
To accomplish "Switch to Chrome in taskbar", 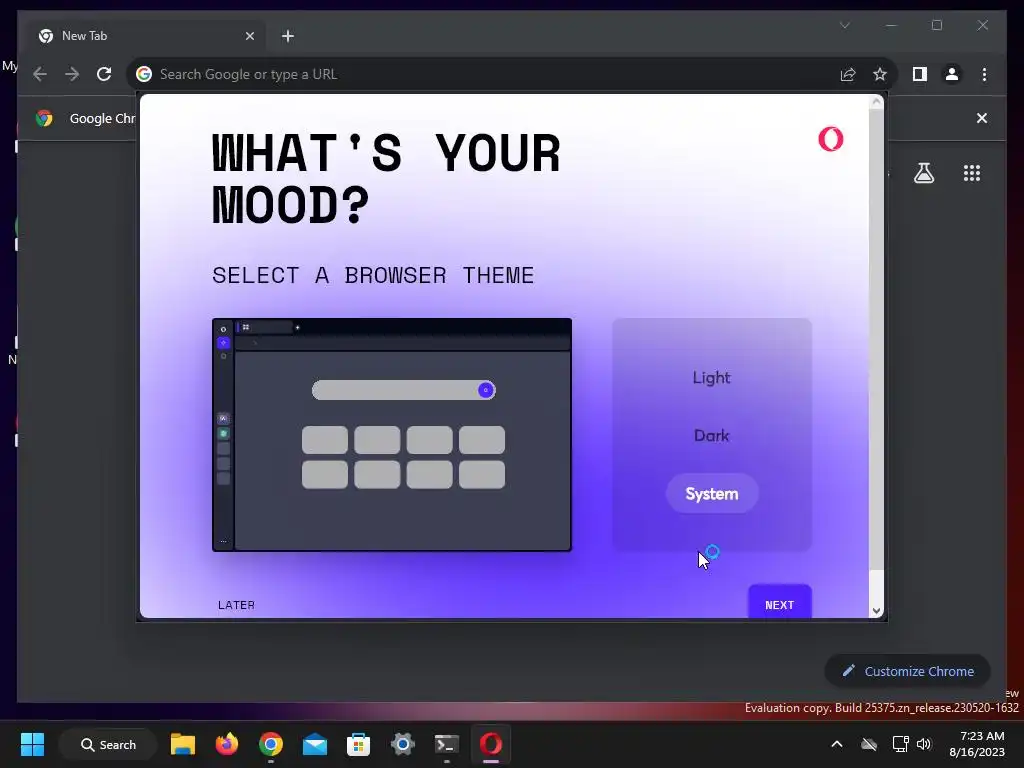I will (270, 744).
